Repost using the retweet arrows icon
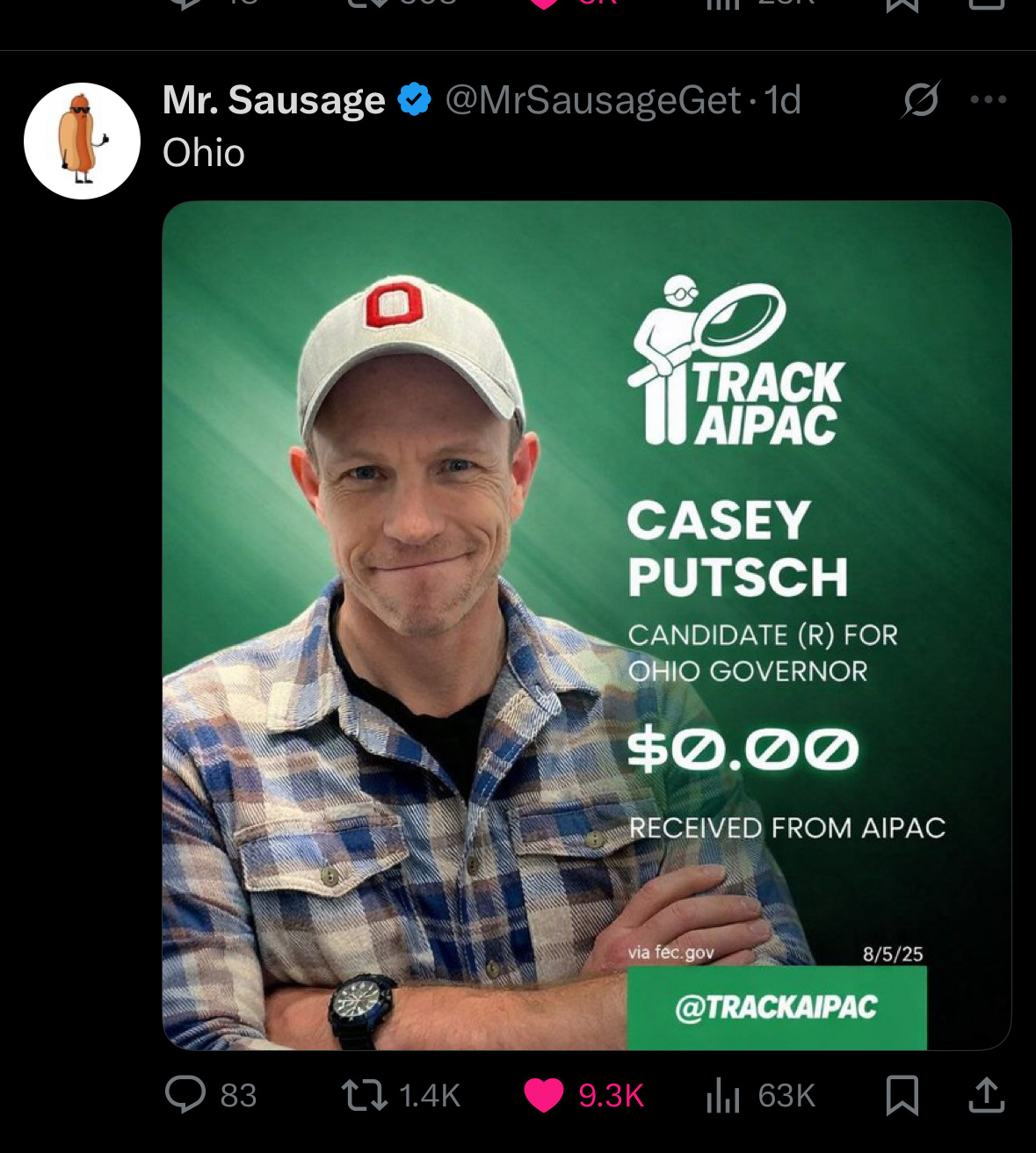 [x=364, y=1095]
